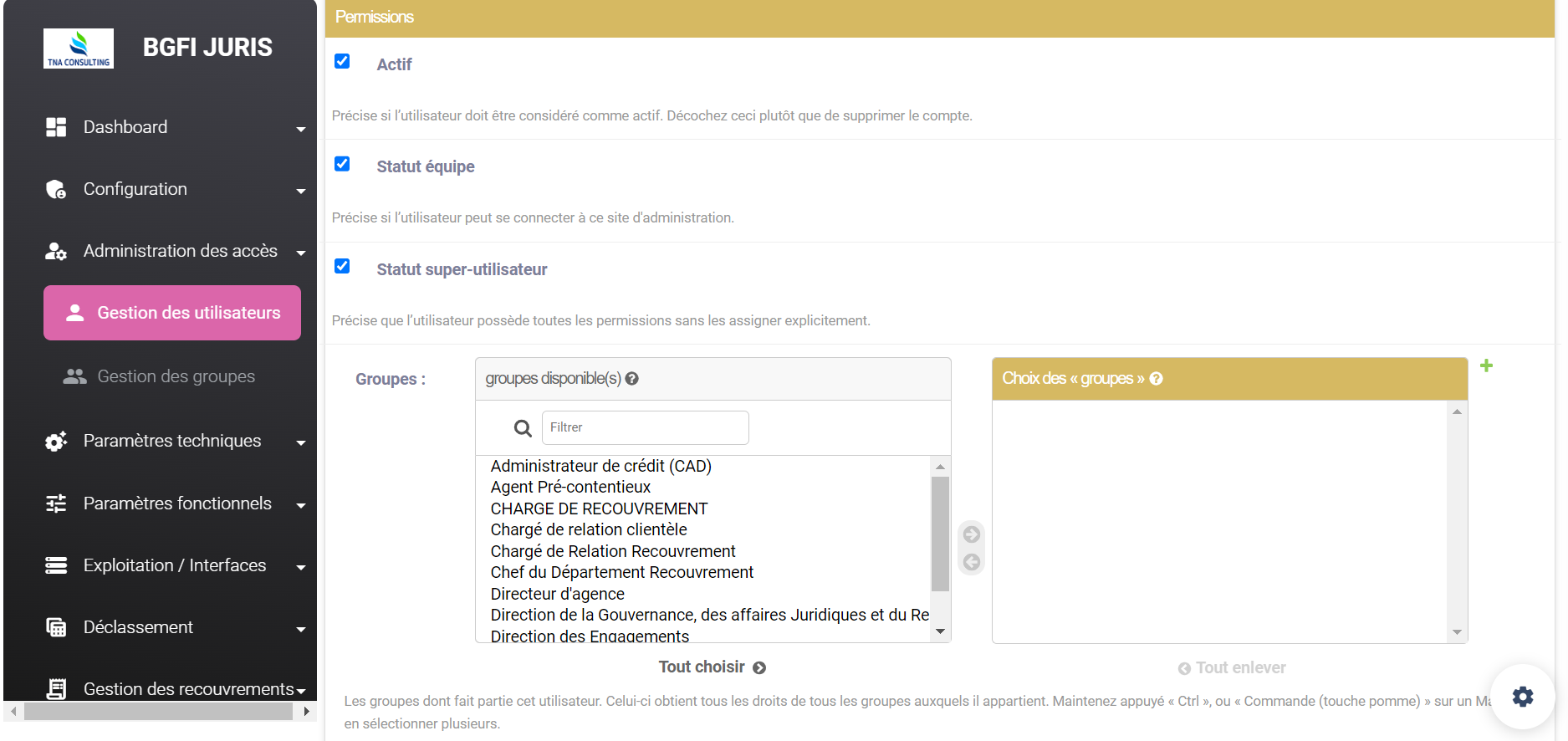1568x741 pixels.
Task: Open the floating settings gear button
Action: (1522, 697)
